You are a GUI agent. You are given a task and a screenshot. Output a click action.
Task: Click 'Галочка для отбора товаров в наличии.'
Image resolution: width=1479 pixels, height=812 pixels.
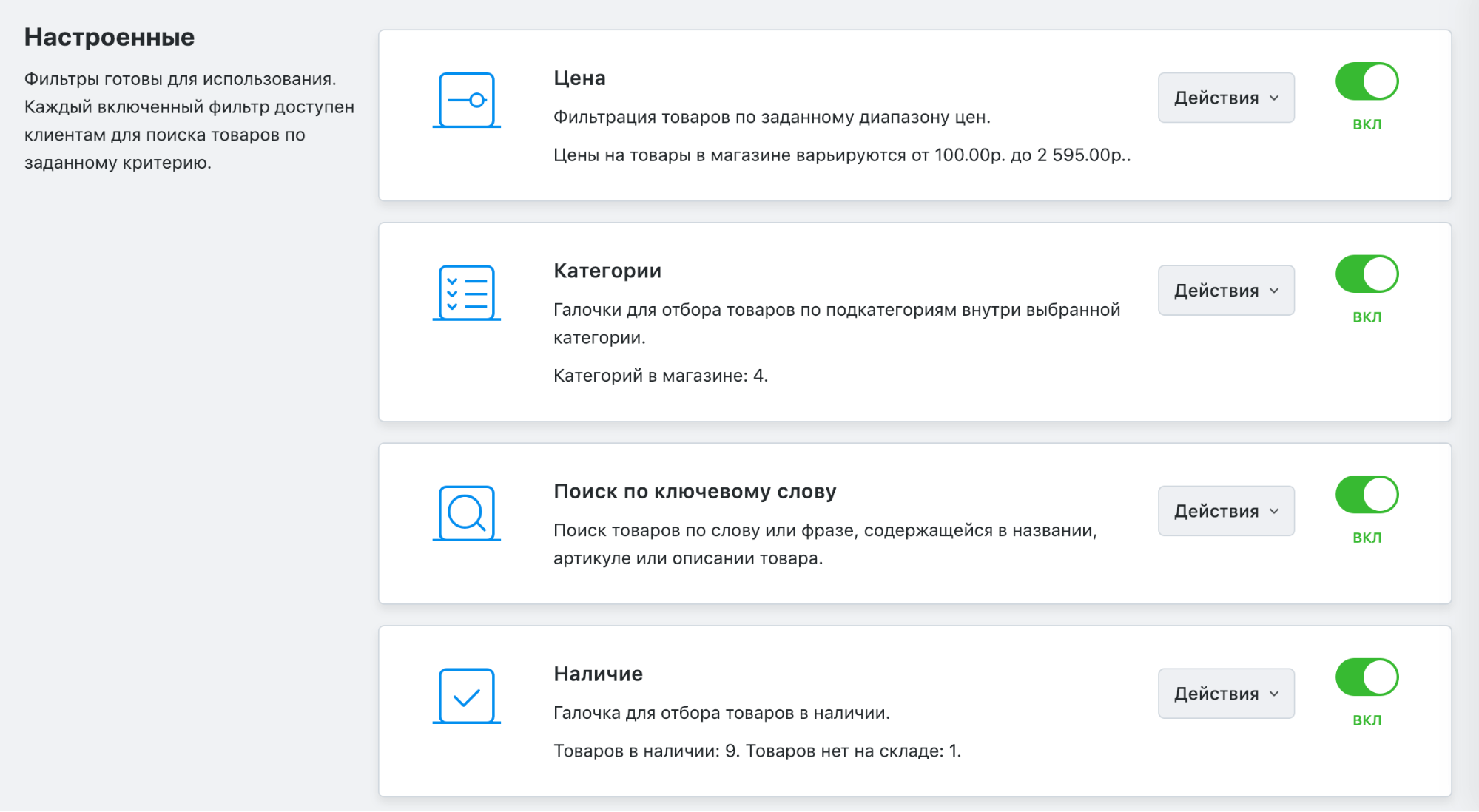[721, 714]
